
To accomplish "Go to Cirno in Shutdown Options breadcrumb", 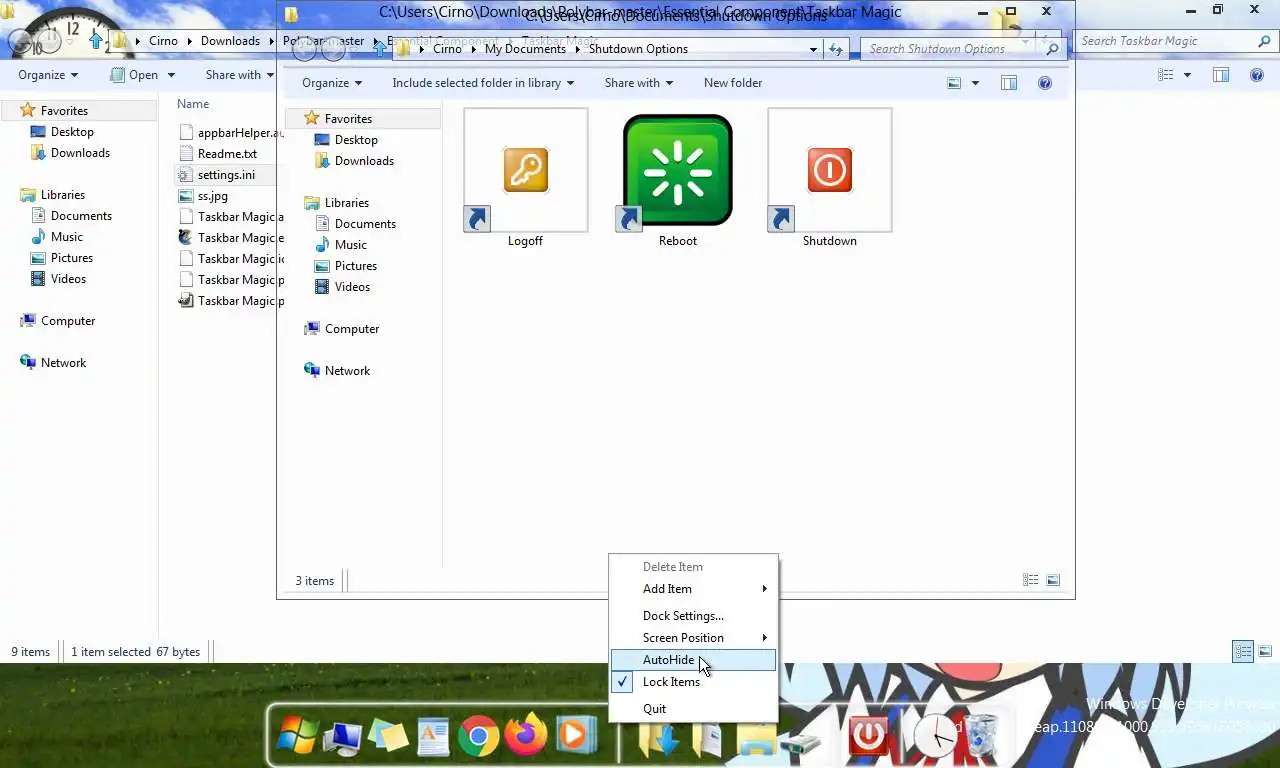I will point(447,49).
